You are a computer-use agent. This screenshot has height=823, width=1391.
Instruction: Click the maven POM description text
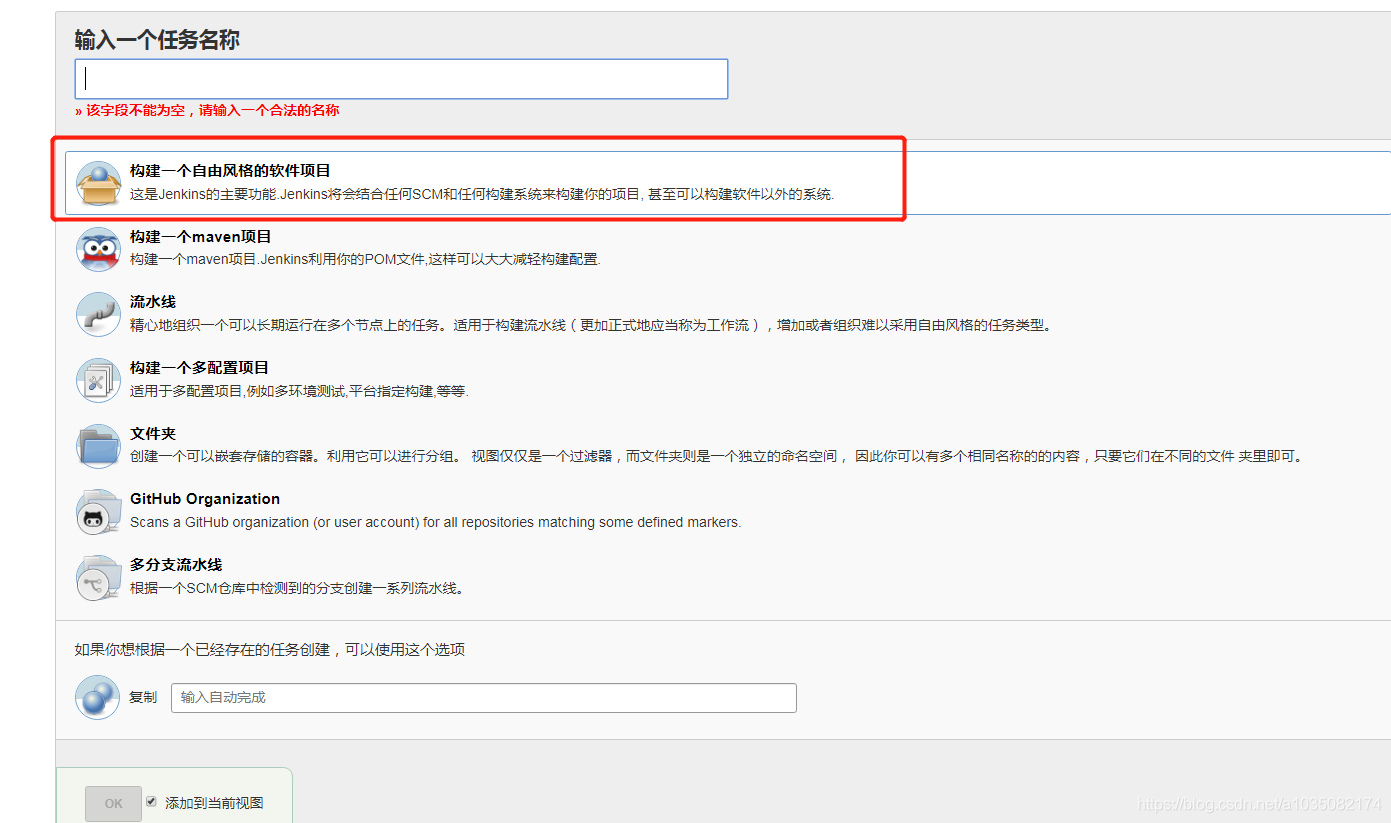pyautogui.click(x=365, y=260)
